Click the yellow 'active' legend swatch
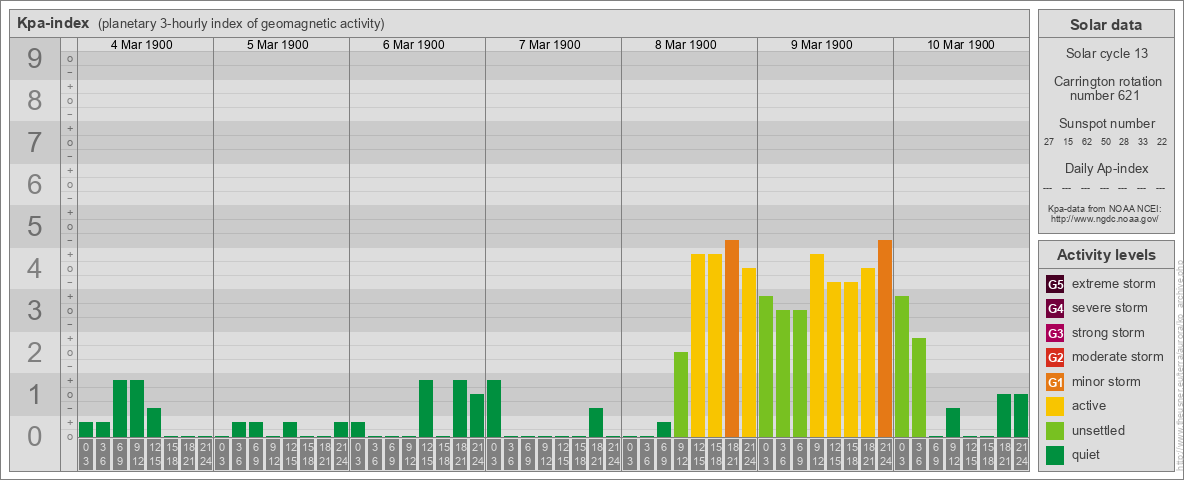 pyautogui.click(x=1056, y=406)
